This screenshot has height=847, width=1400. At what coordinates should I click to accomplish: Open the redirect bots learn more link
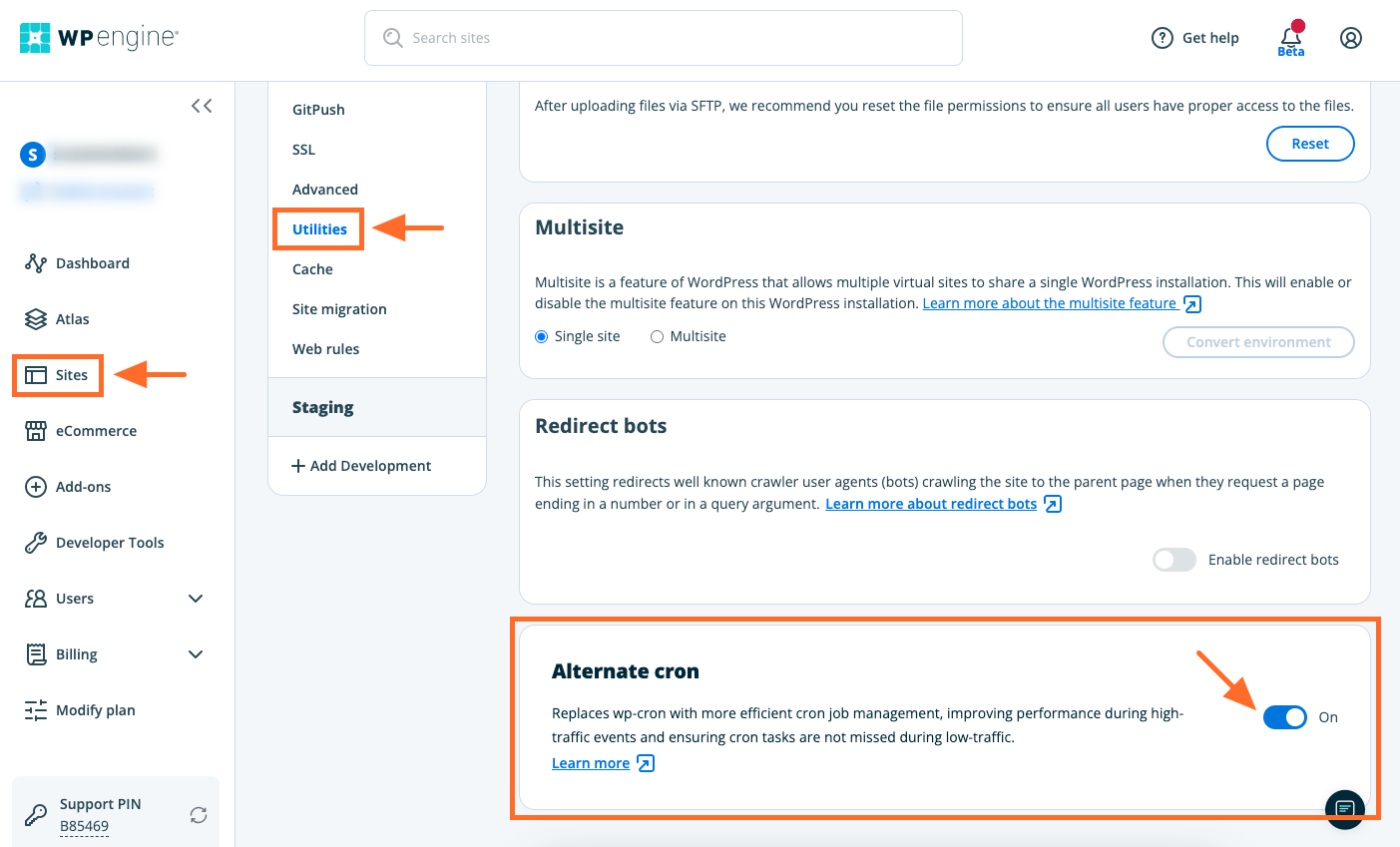933,503
